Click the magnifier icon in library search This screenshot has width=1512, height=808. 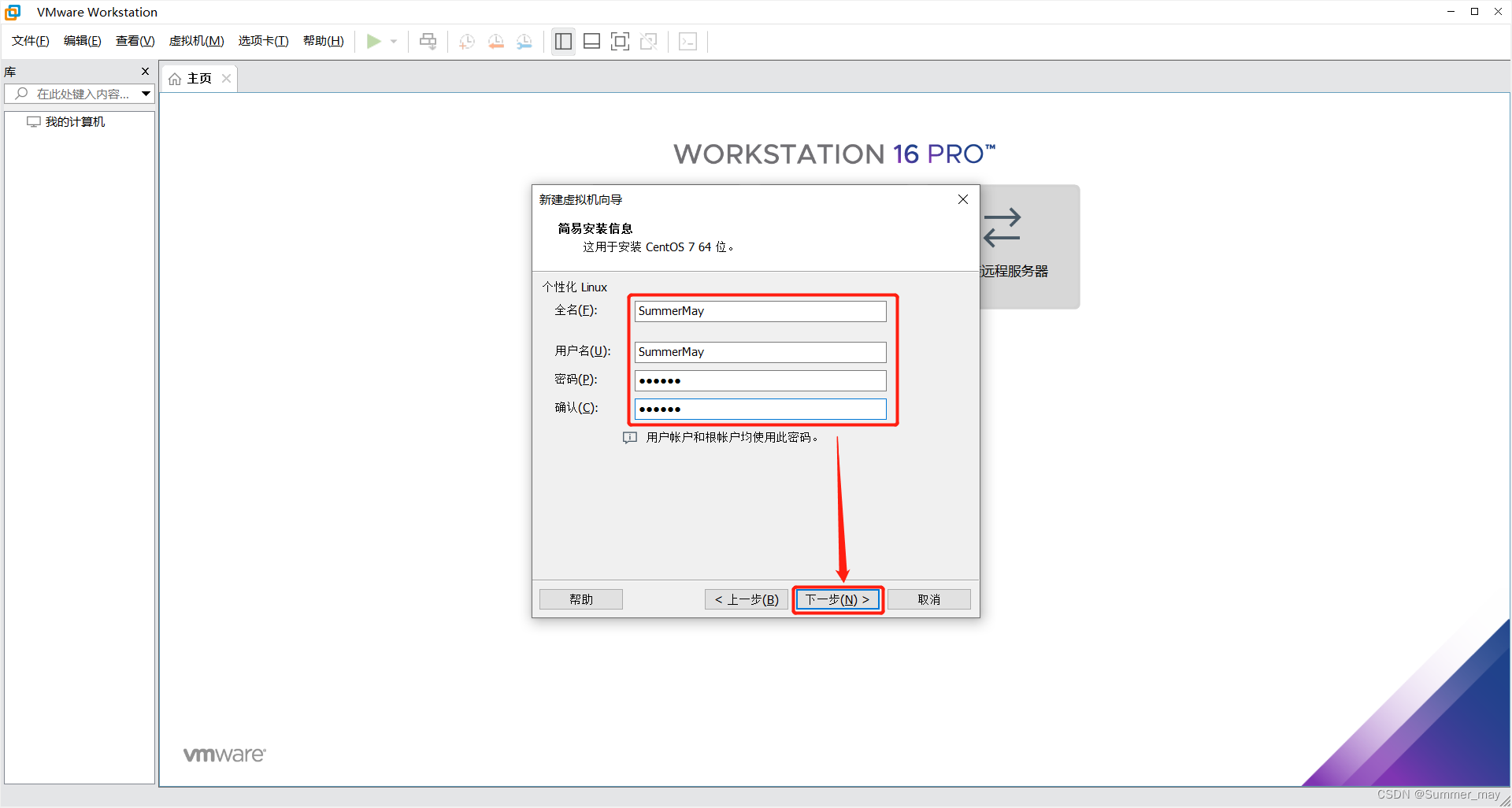(21, 94)
